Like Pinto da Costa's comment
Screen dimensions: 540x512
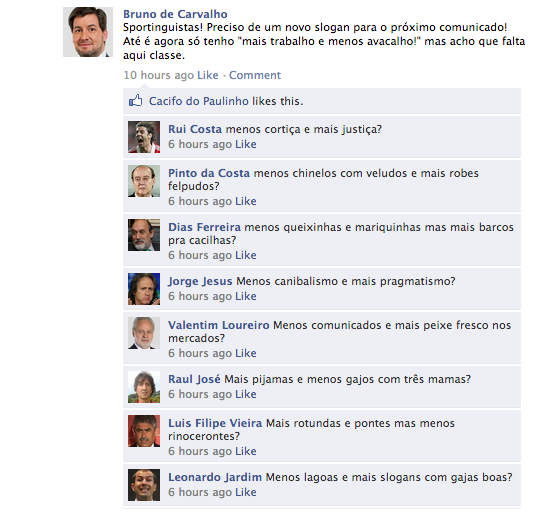pyautogui.click(x=246, y=201)
